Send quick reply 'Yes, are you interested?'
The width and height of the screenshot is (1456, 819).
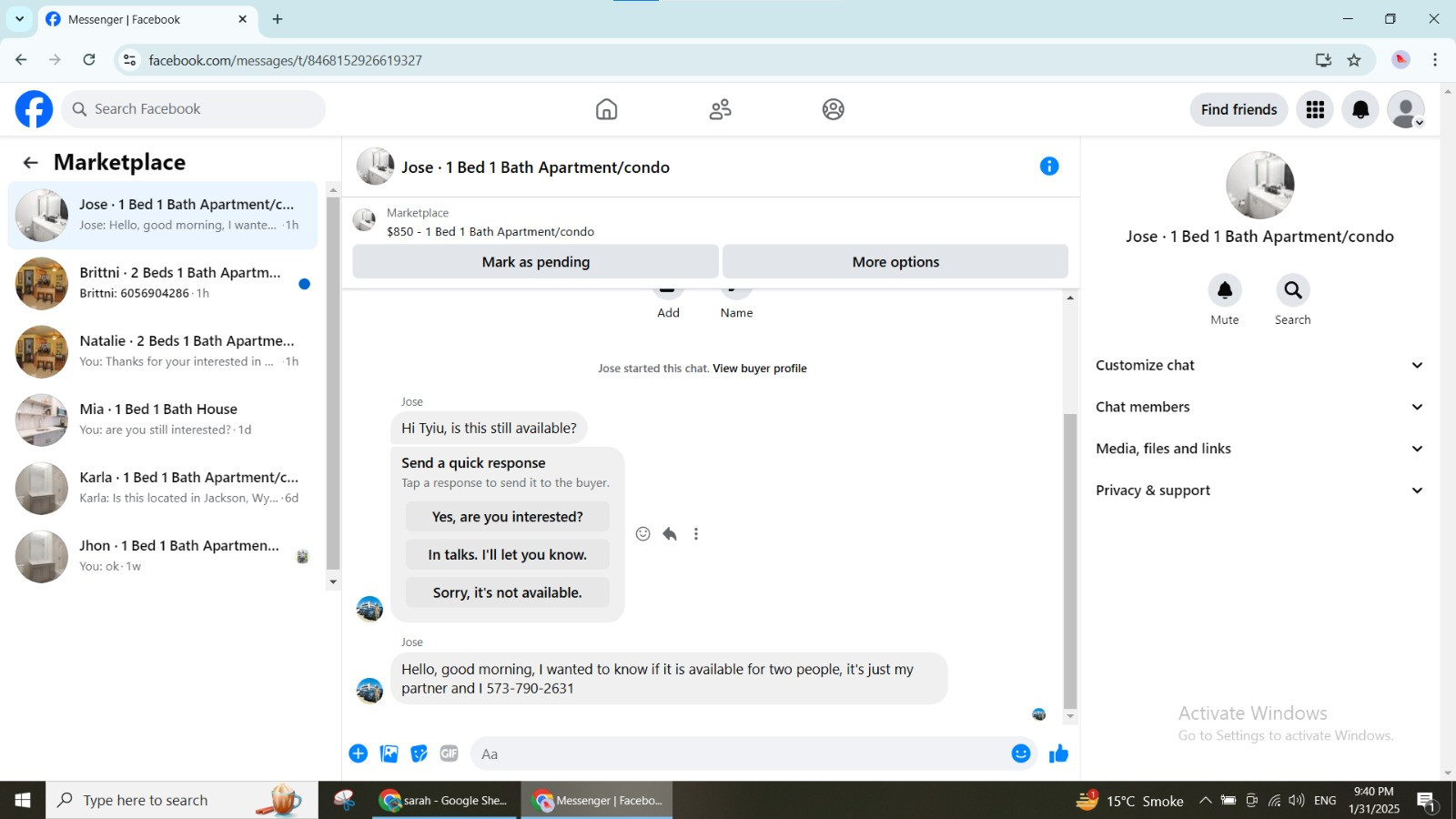tap(508, 517)
